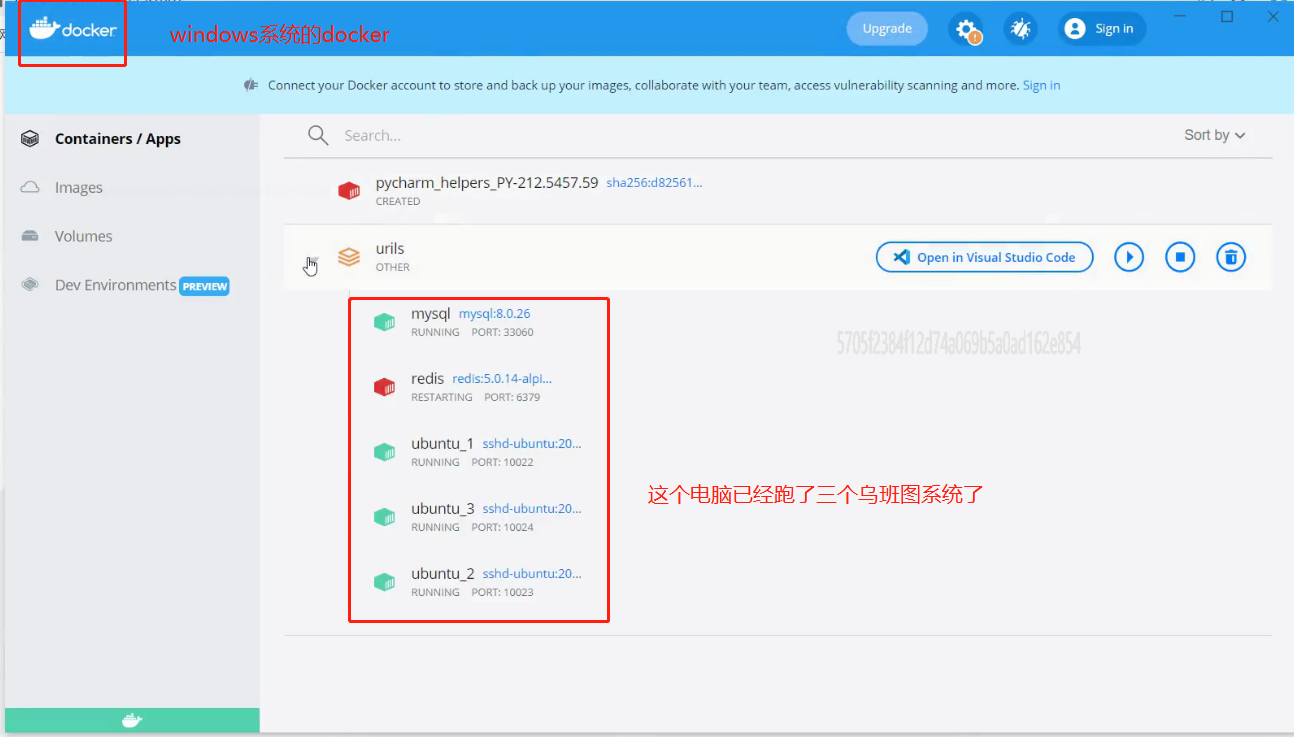Close the Docker Desktop window
This screenshot has width=1294, height=737.
1273,17
